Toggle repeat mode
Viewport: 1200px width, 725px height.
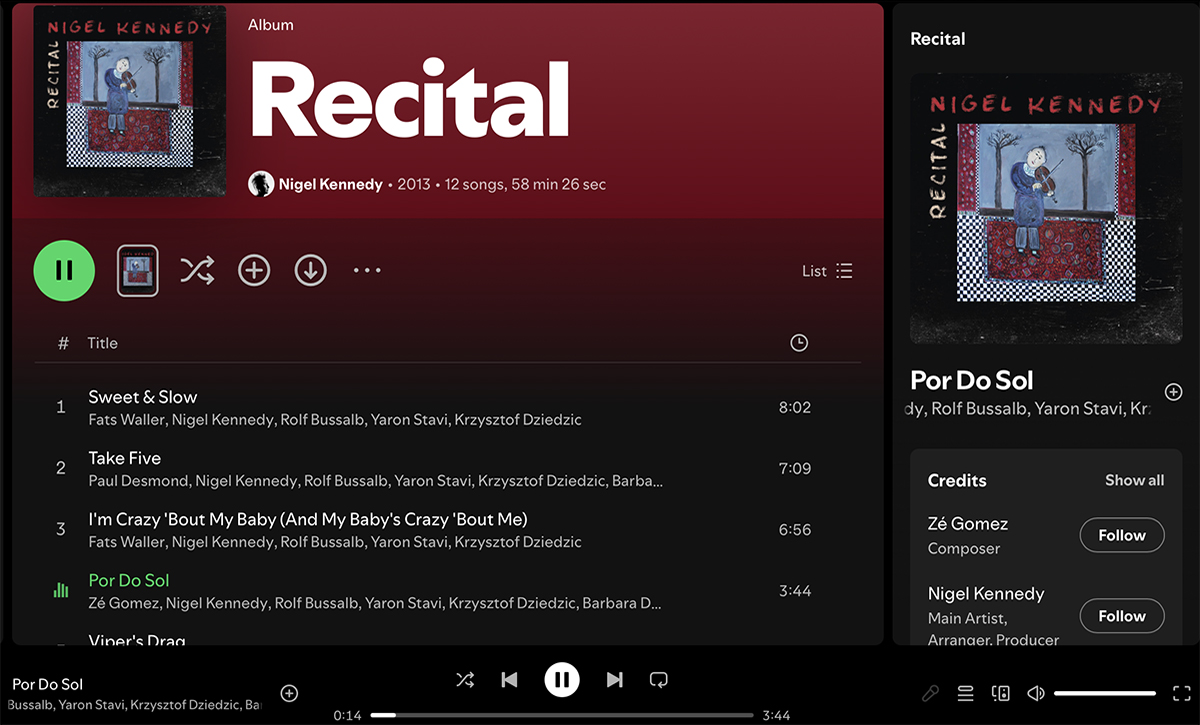pyautogui.click(x=658, y=679)
